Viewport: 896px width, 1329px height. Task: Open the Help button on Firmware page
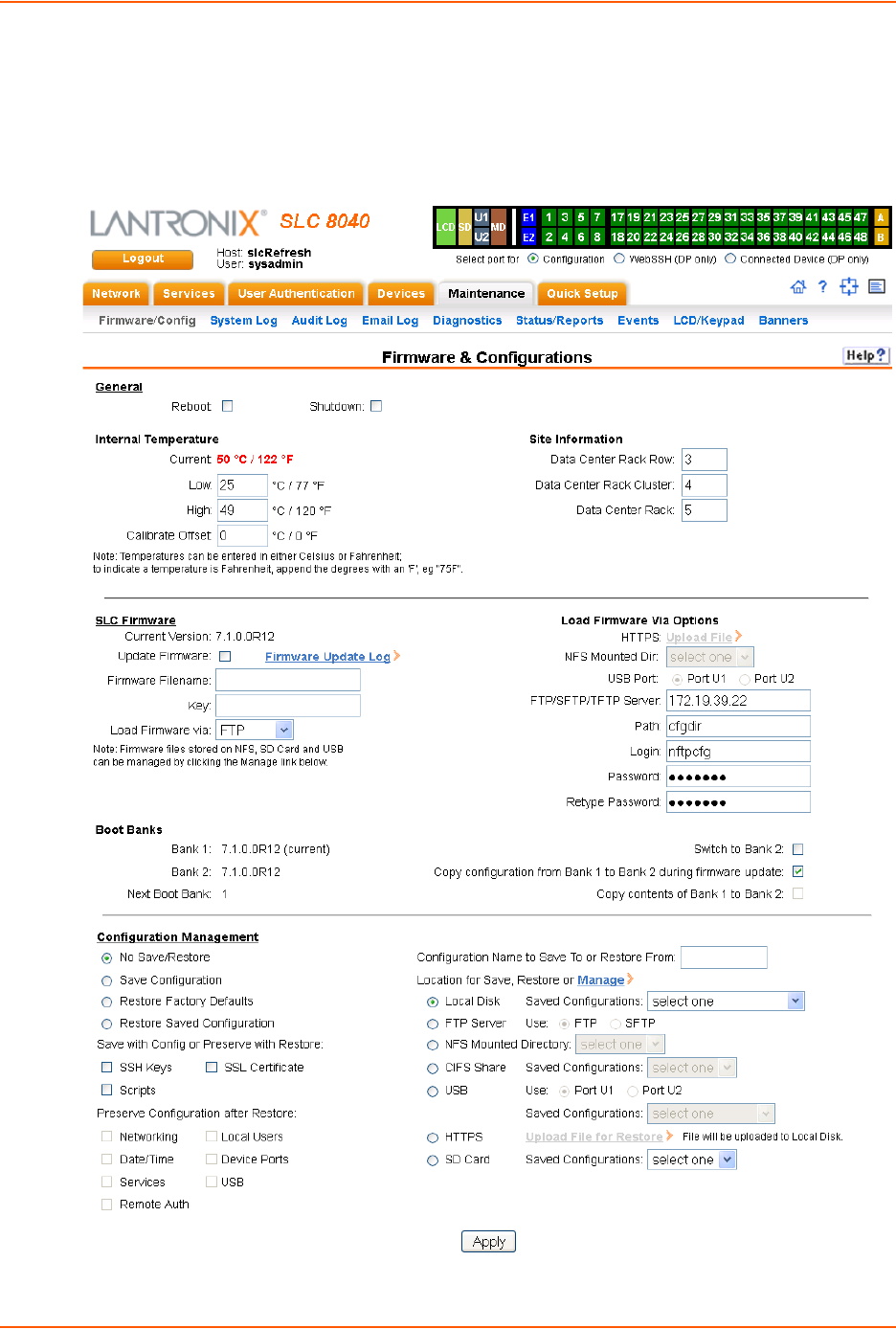pyautogui.click(x=866, y=355)
